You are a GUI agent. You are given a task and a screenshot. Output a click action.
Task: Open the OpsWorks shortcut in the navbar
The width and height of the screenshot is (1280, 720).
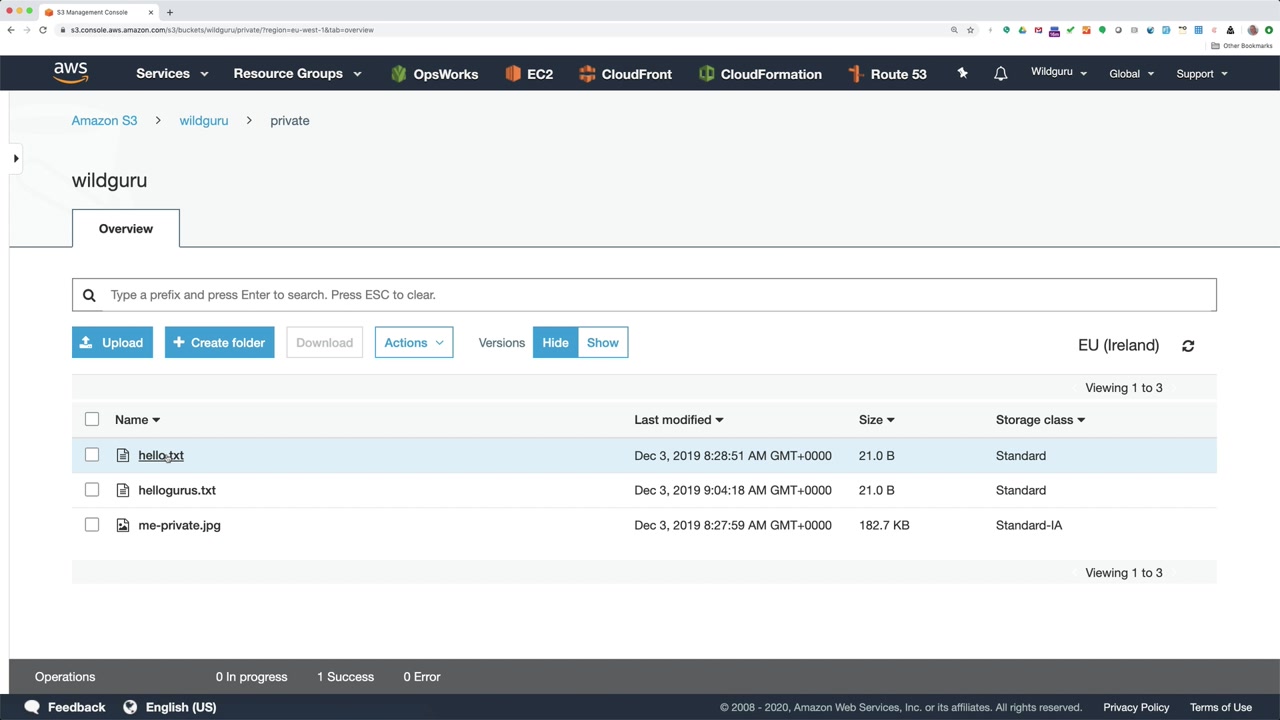(x=434, y=74)
